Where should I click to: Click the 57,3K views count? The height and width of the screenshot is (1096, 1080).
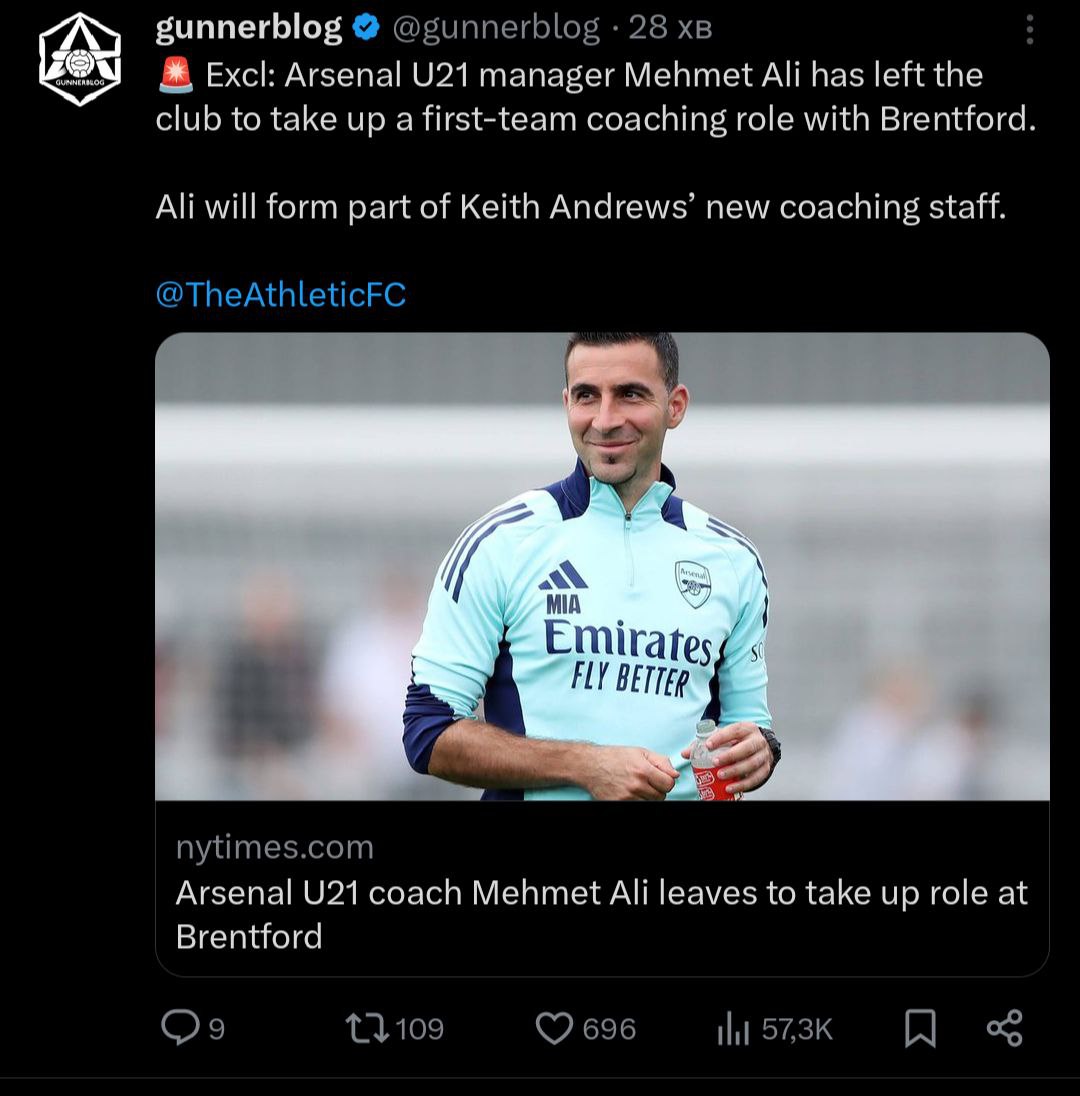tap(797, 1028)
